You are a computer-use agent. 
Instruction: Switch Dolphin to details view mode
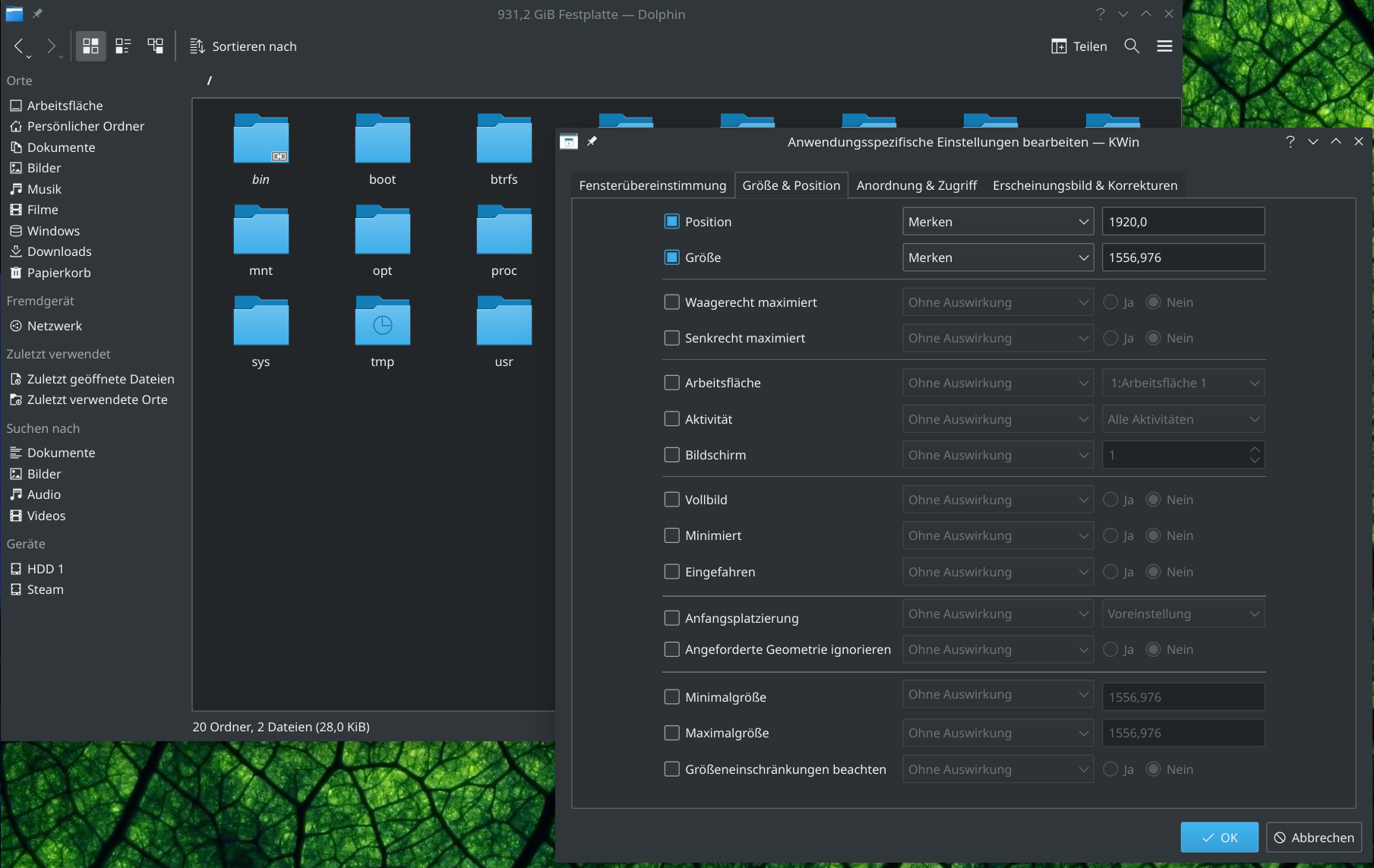156,46
